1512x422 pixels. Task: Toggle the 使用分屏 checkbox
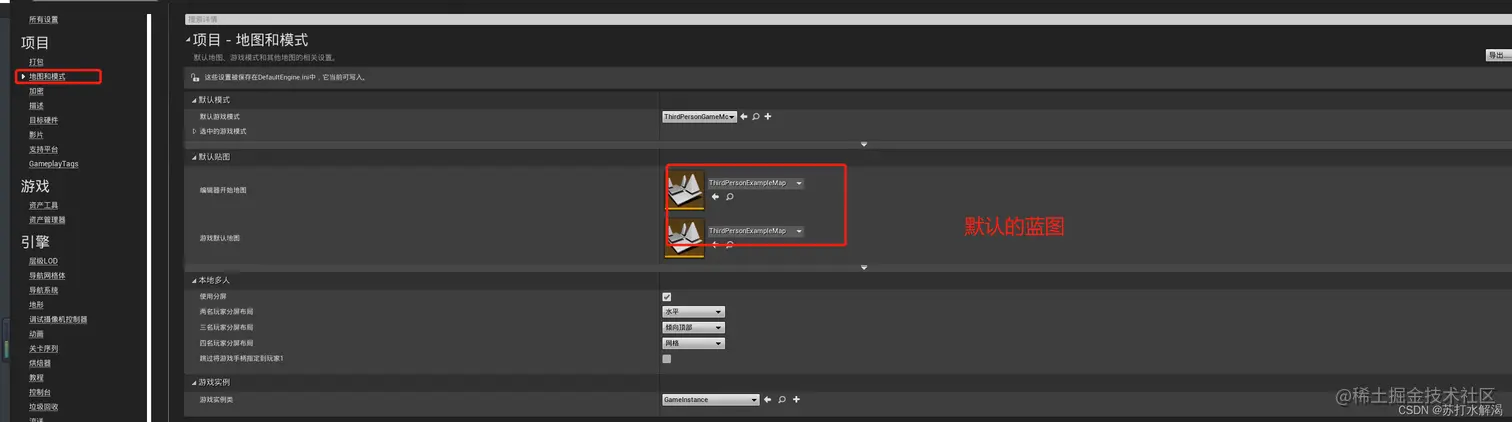pyautogui.click(x=667, y=297)
